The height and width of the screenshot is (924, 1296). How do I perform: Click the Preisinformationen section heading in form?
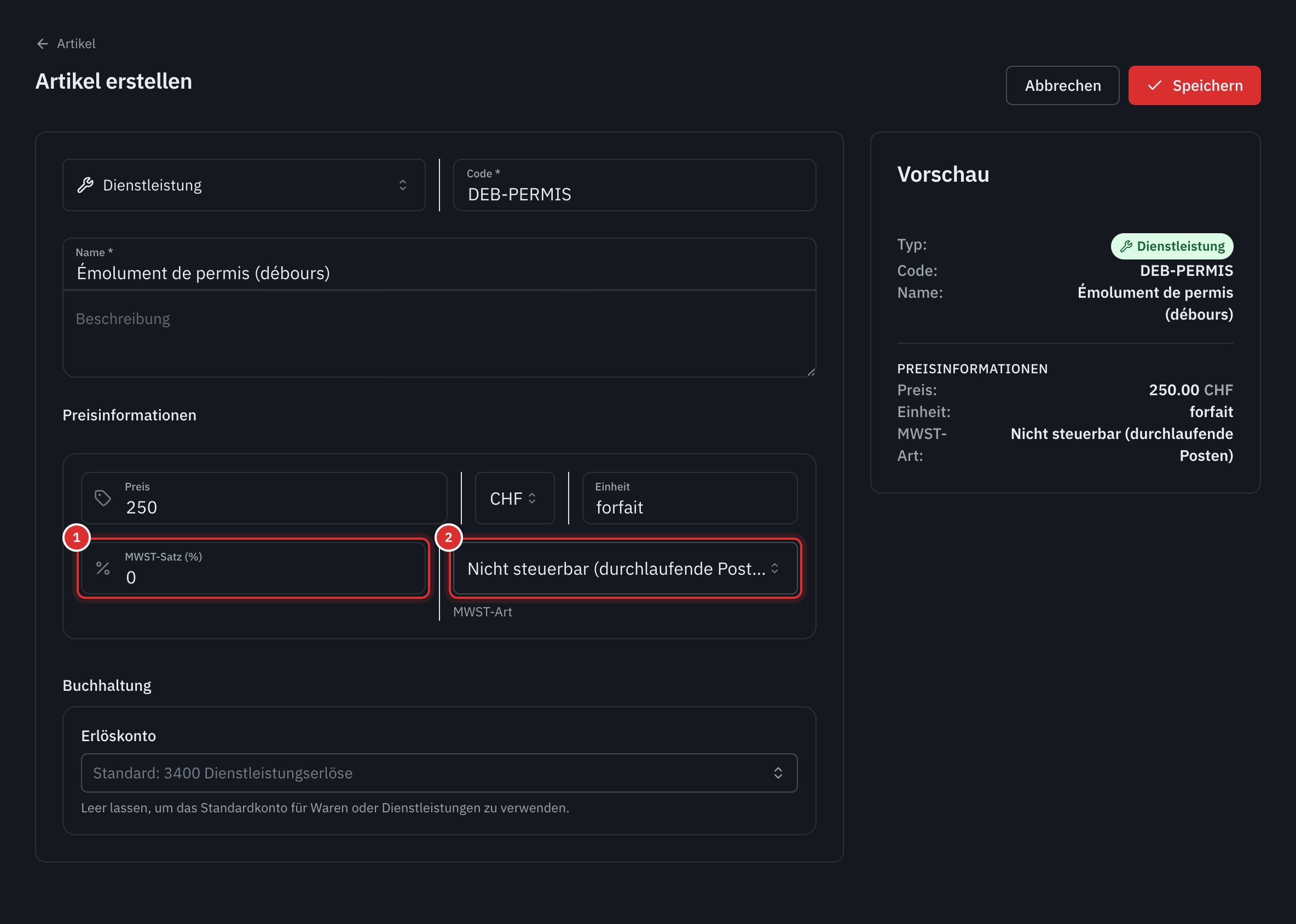coord(129,415)
